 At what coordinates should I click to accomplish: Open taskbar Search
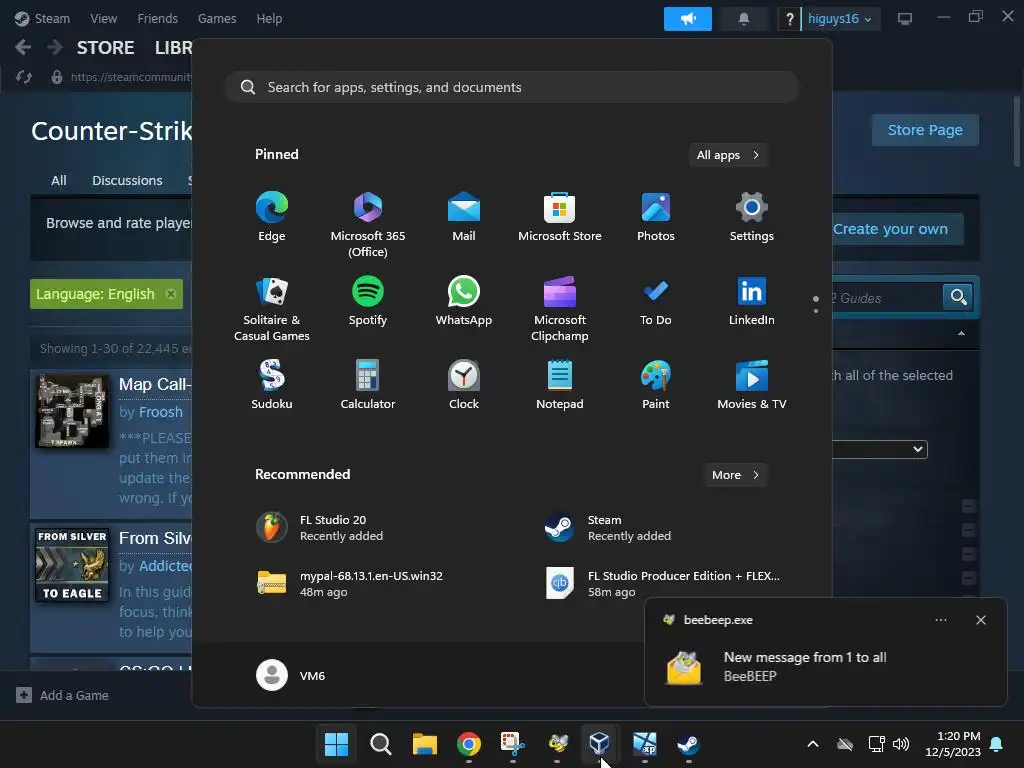pyautogui.click(x=381, y=744)
